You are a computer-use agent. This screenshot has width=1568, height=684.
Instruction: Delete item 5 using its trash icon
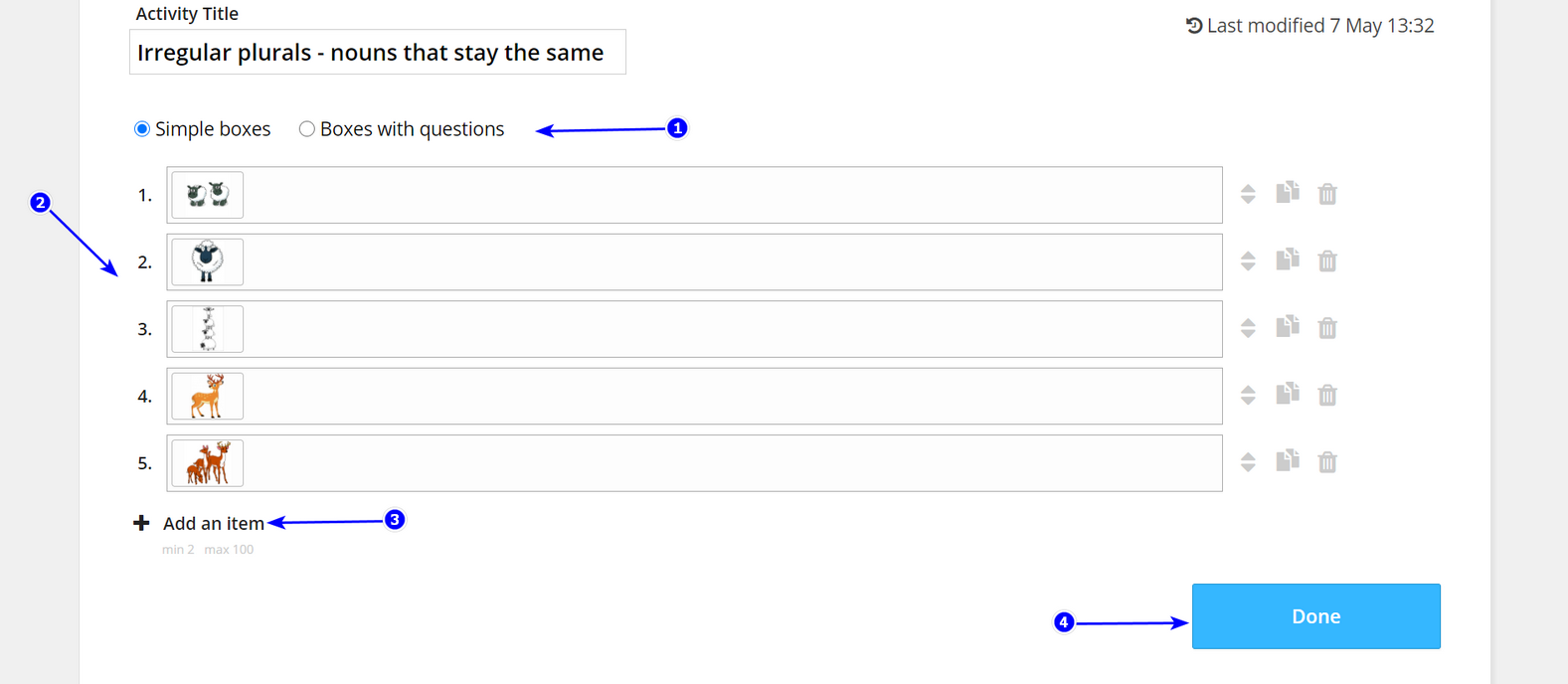[x=1328, y=461]
